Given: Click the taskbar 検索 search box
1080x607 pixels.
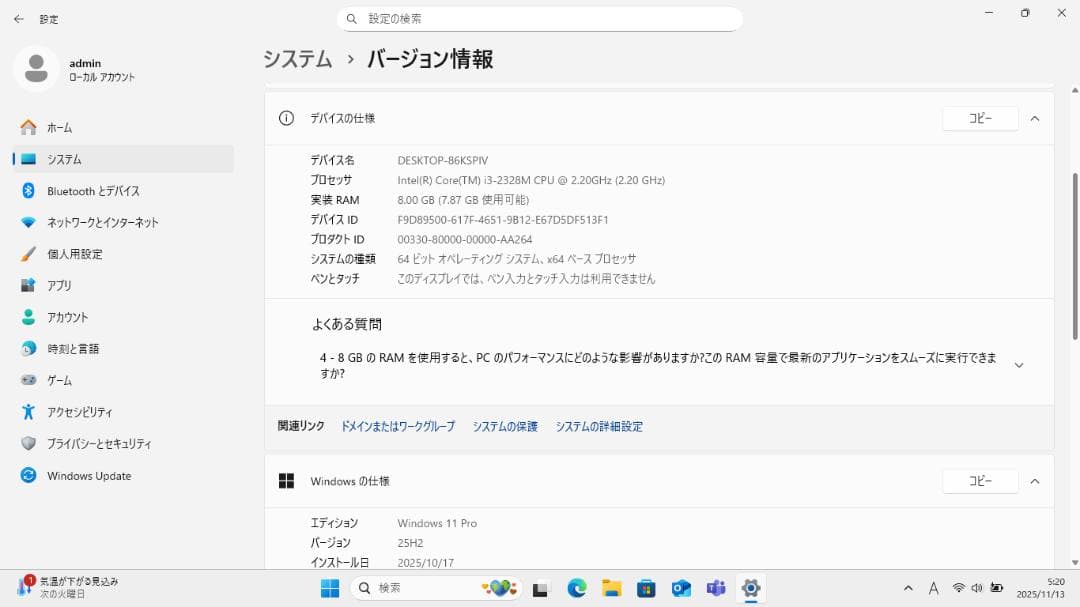Looking at the screenshot, I should (x=436, y=588).
